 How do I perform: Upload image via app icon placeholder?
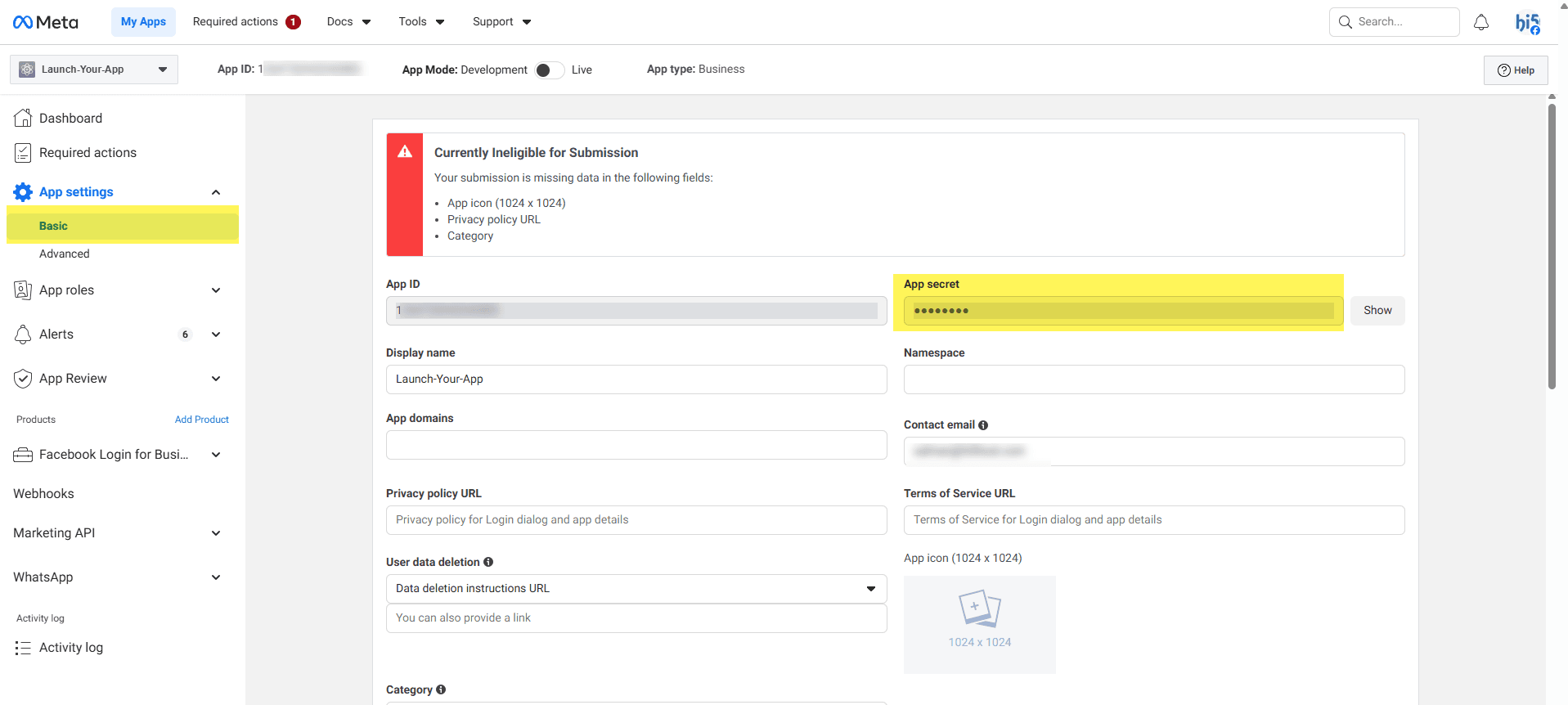coord(979,624)
